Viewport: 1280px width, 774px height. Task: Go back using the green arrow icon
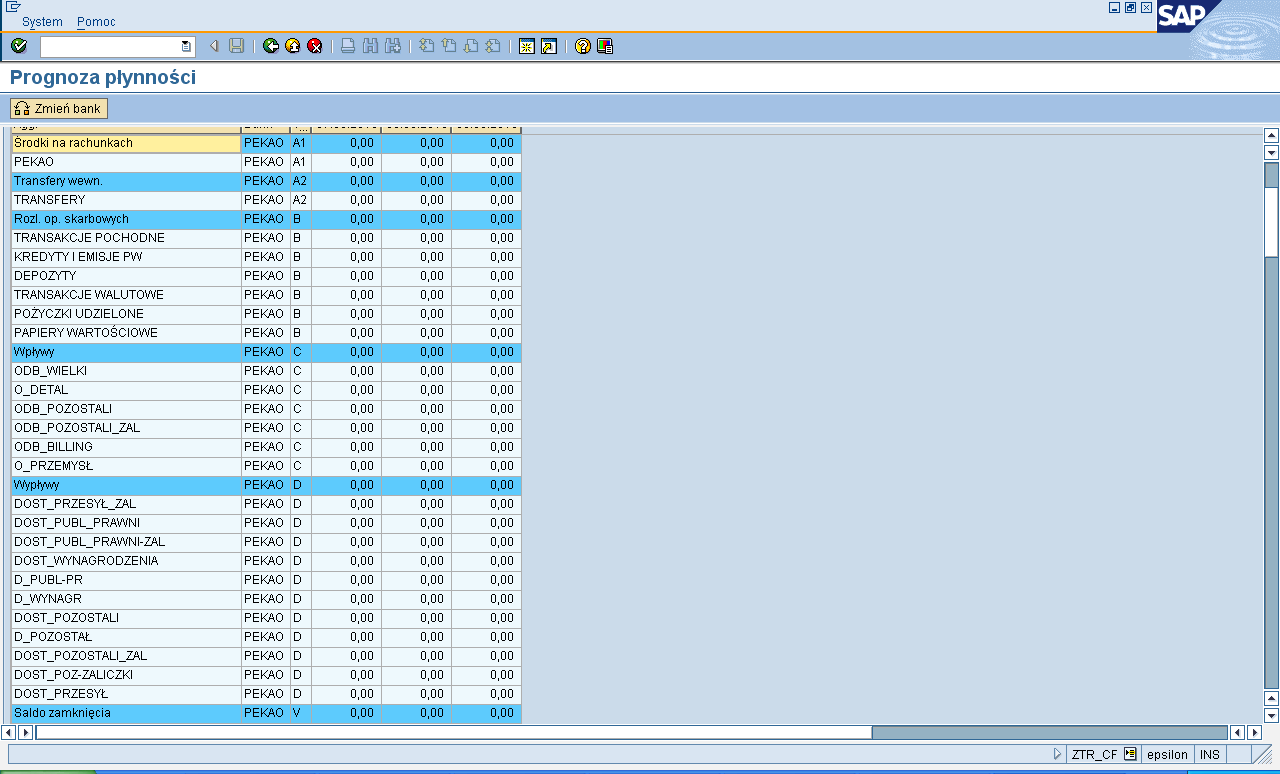271,46
